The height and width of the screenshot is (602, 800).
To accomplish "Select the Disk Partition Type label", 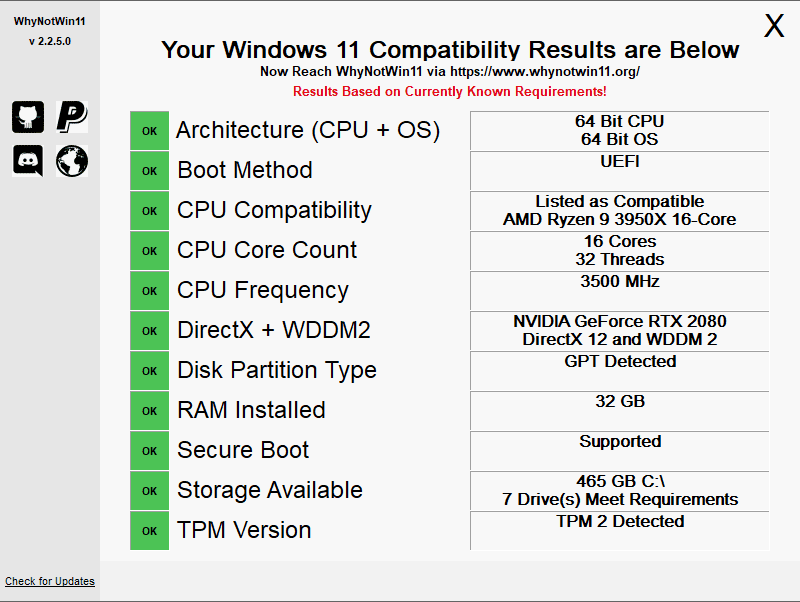I will (277, 370).
